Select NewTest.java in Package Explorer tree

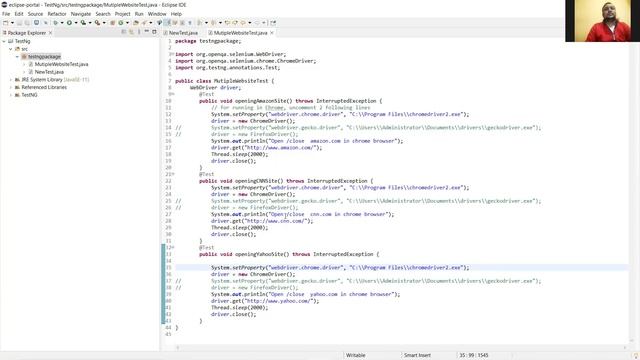[x=49, y=72]
